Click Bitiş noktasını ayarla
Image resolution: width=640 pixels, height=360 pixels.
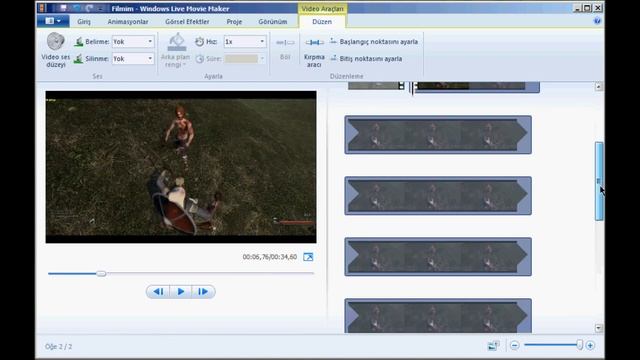pyautogui.click(x=366, y=59)
